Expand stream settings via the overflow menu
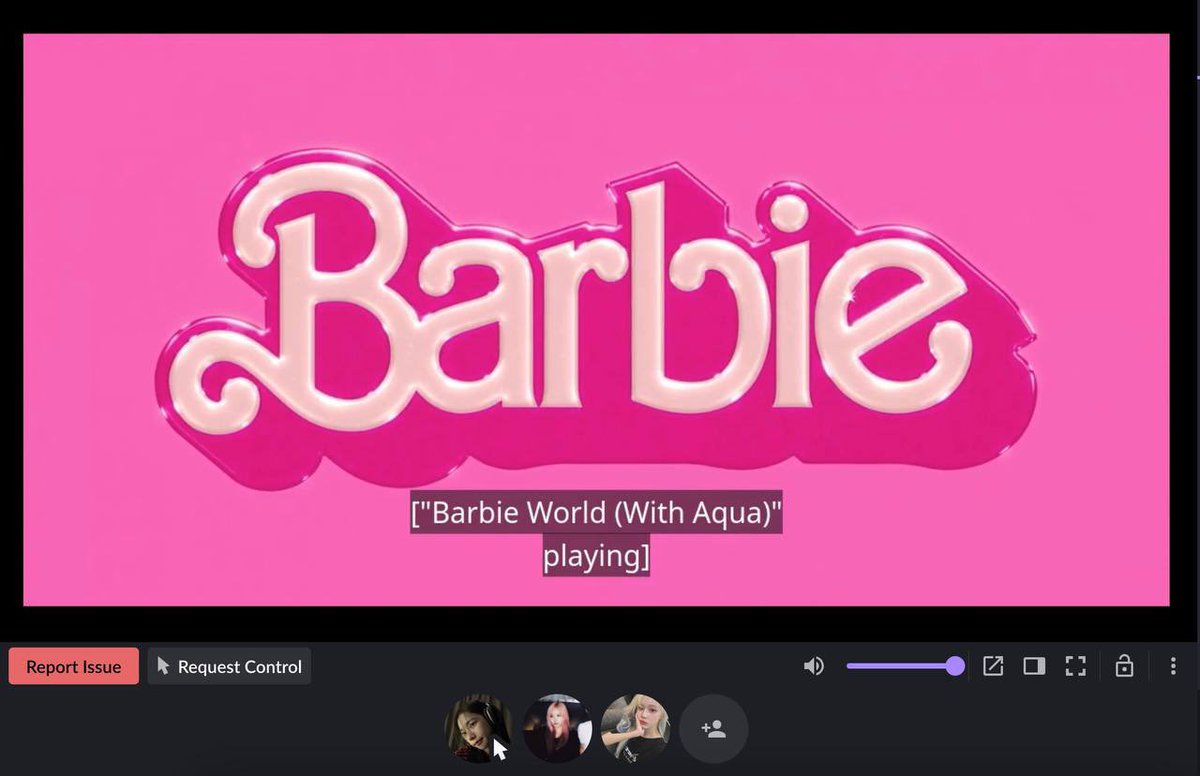This screenshot has width=1200, height=776. pos(1173,665)
